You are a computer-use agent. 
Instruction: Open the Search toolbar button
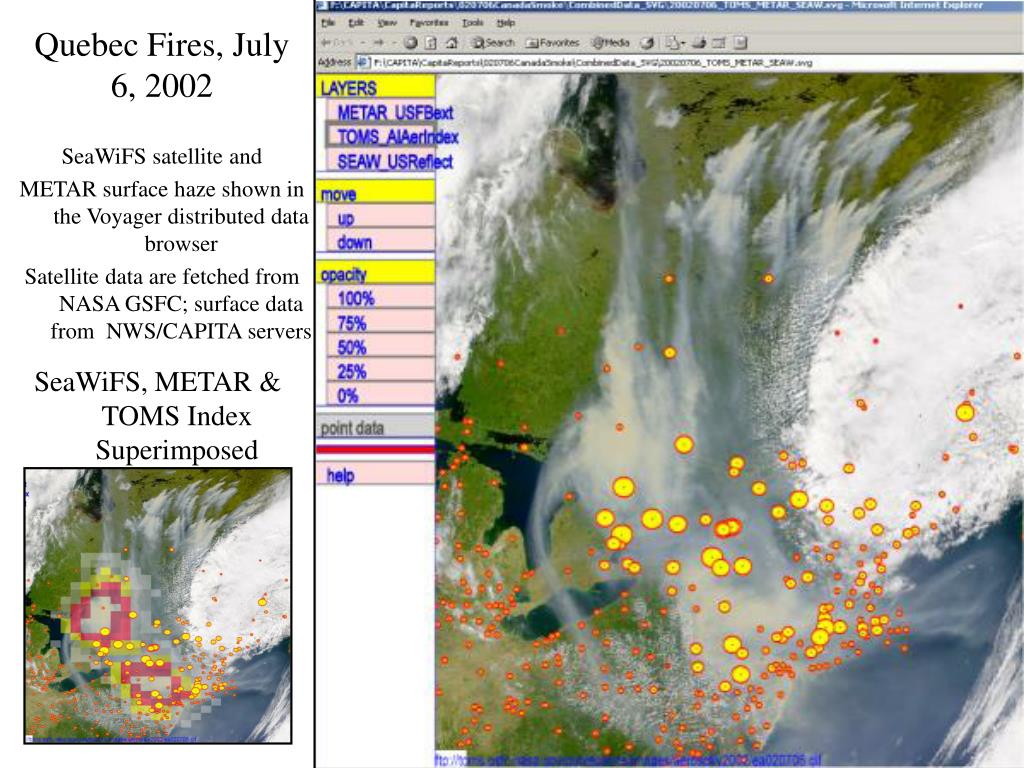(492, 43)
